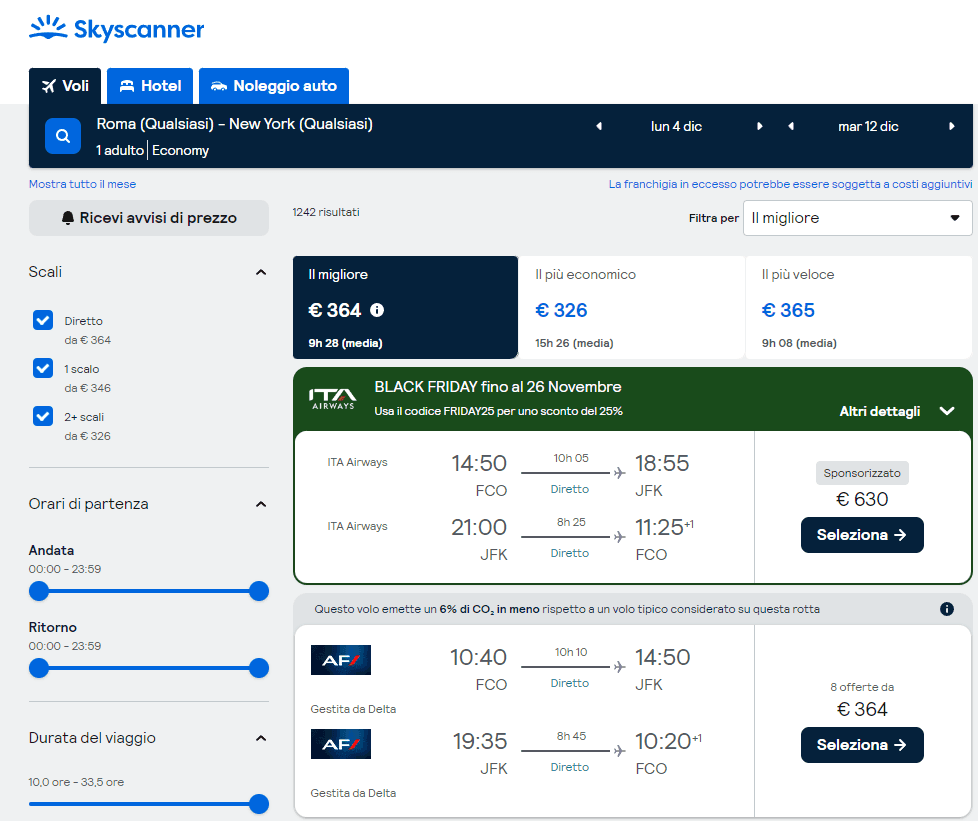Click Andata slider right handle
This screenshot has height=821, width=978.
click(x=259, y=591)
